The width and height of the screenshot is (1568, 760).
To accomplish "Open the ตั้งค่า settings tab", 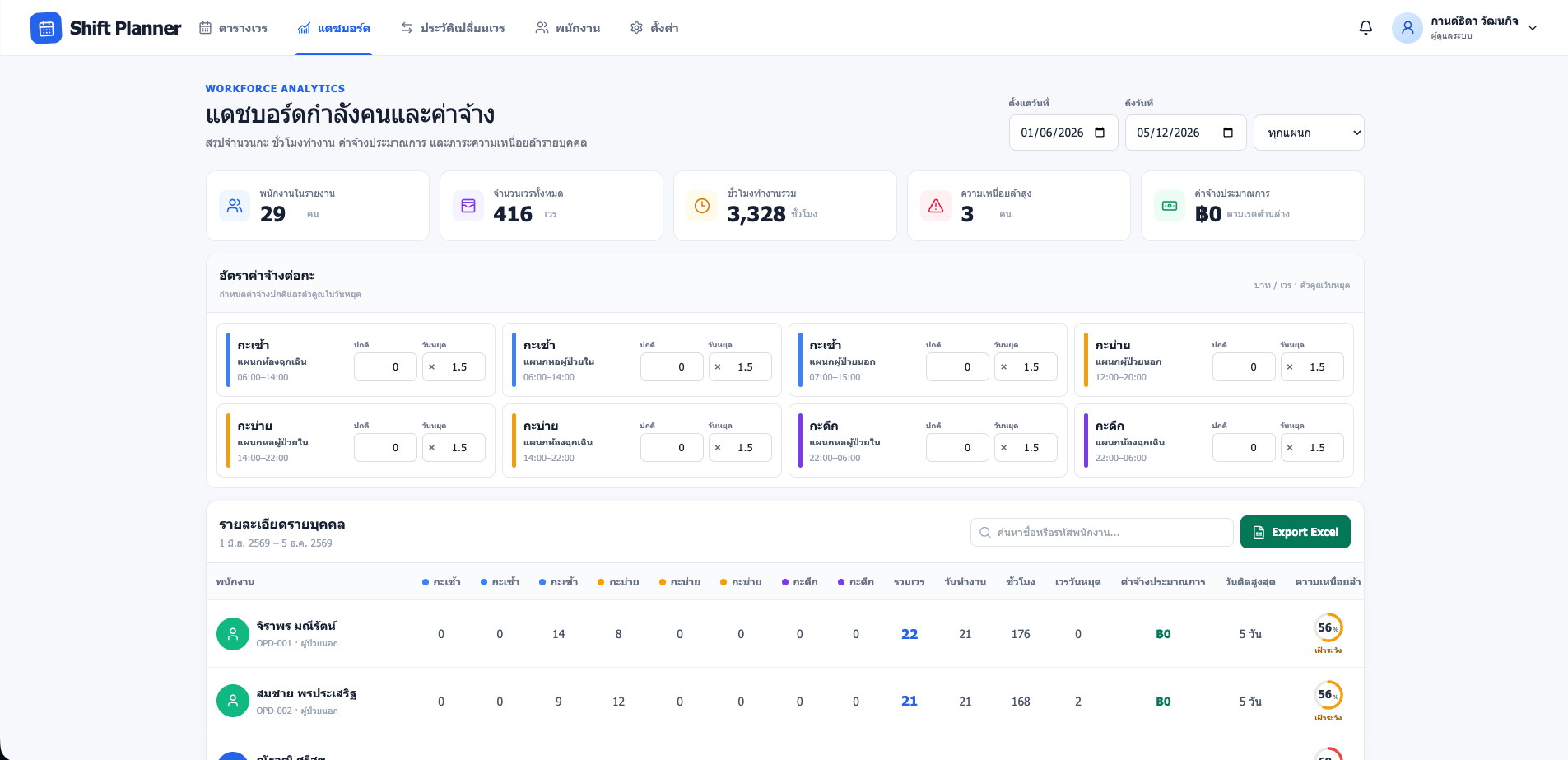I will tap(654, 28).
